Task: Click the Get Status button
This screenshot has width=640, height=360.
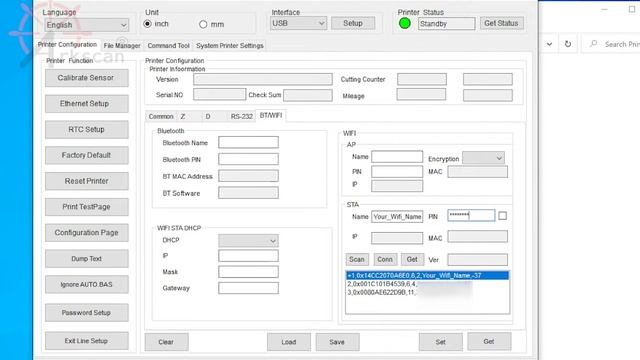Action: pos(501,23)
